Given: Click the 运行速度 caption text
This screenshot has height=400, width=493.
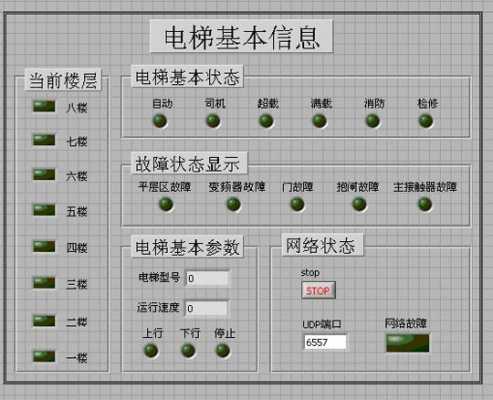Looking at the screenshot, I should 158,307.
